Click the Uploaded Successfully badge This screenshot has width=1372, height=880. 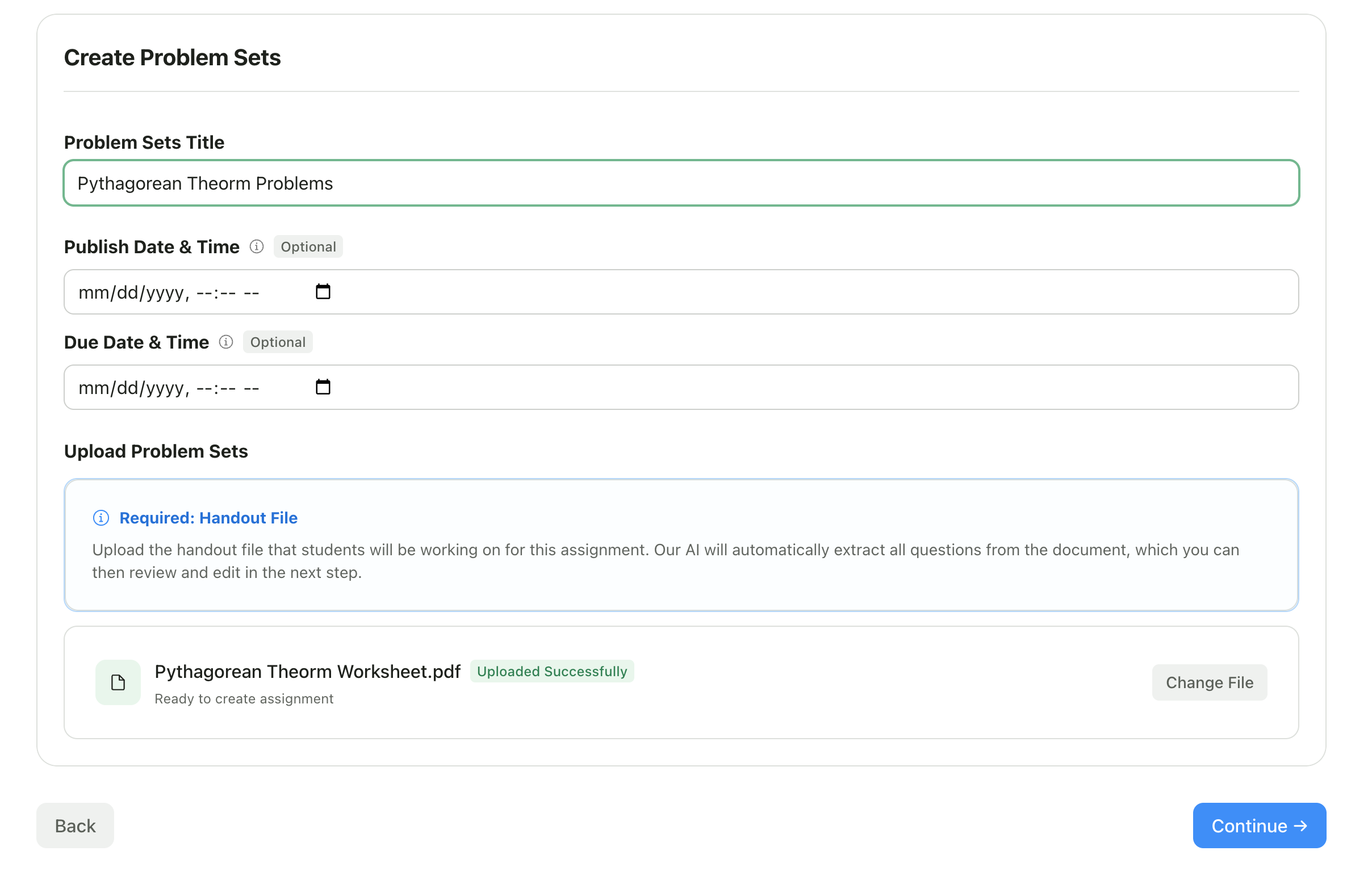pyautogui.click(x=552, y=672)
